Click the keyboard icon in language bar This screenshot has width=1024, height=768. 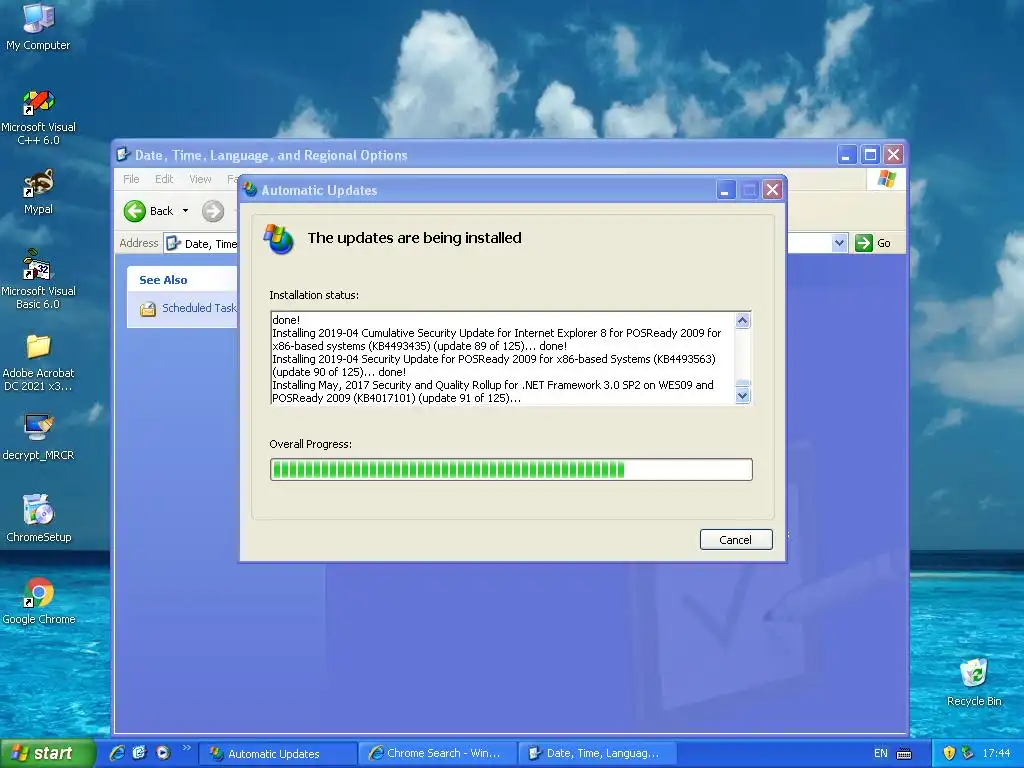click(x=904, y=754)
